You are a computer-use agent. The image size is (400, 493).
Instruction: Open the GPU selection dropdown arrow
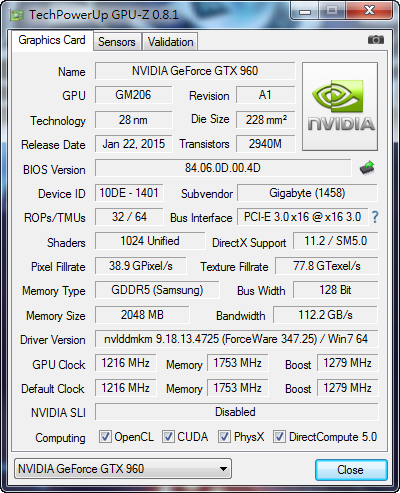223,469
